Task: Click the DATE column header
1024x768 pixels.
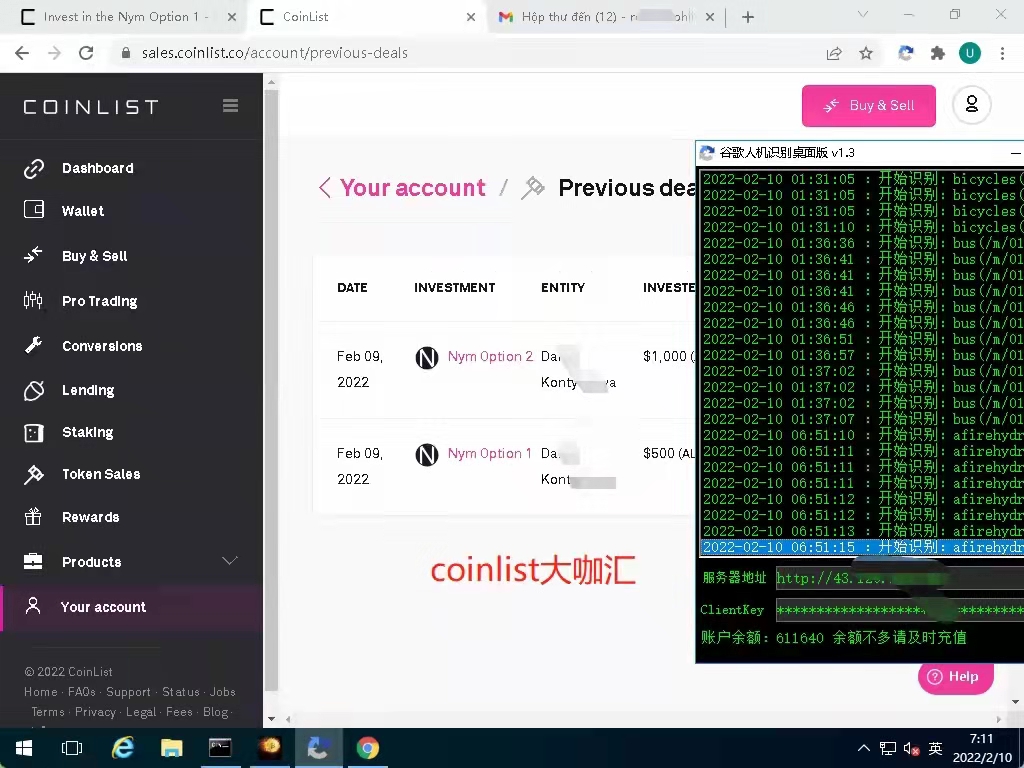Action: pyautogui.click(x=352, y=288)
